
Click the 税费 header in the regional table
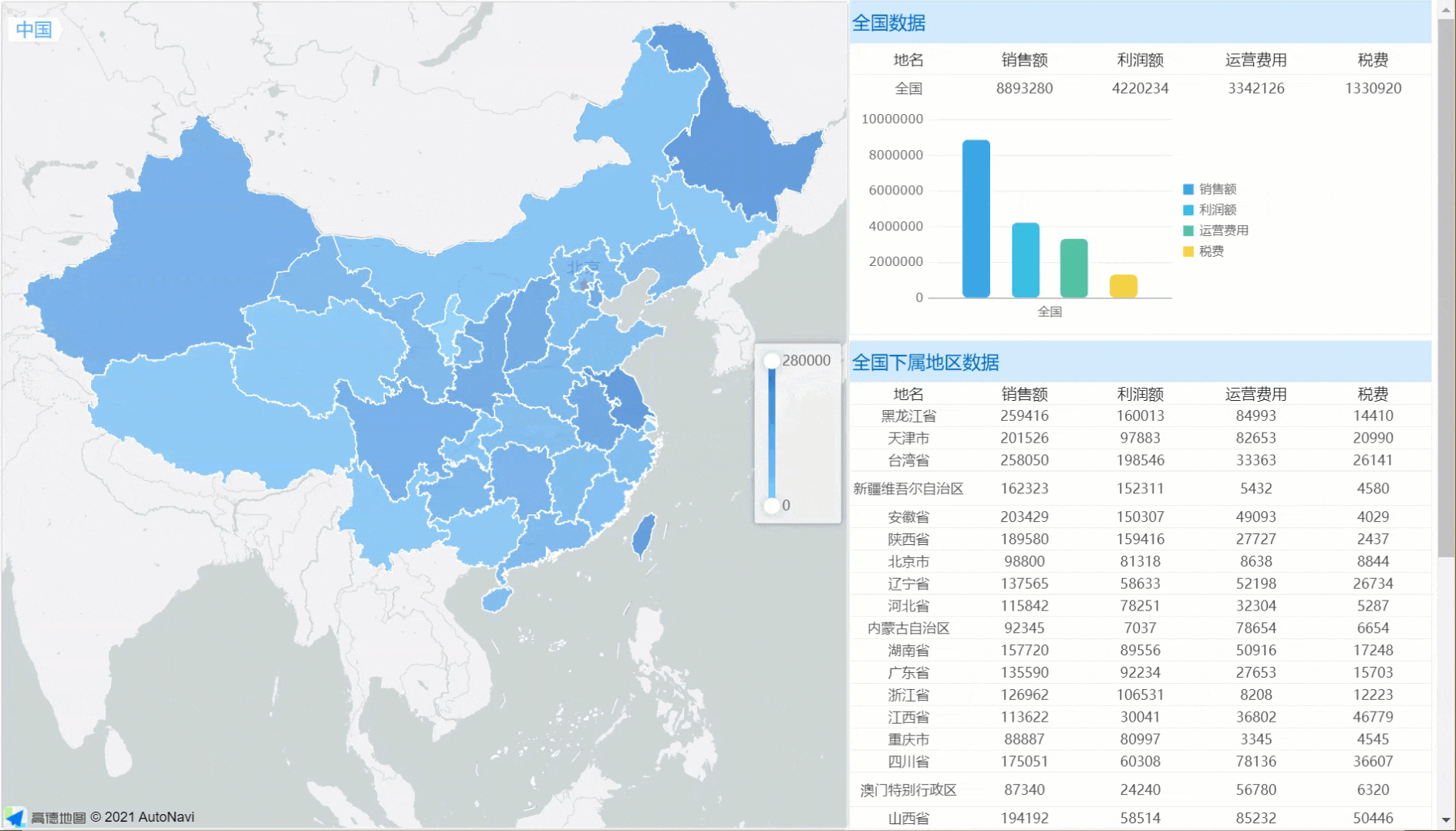point(1373,395)
